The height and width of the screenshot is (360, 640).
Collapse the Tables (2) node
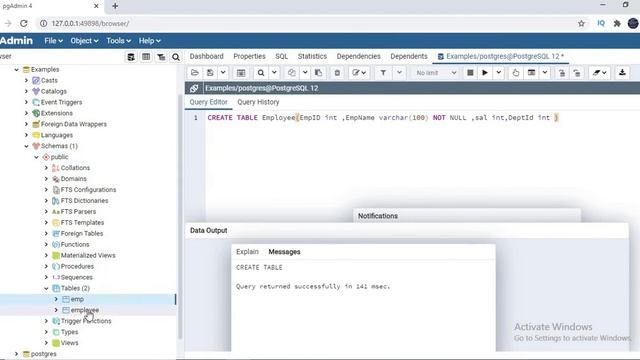coord(46,288)
